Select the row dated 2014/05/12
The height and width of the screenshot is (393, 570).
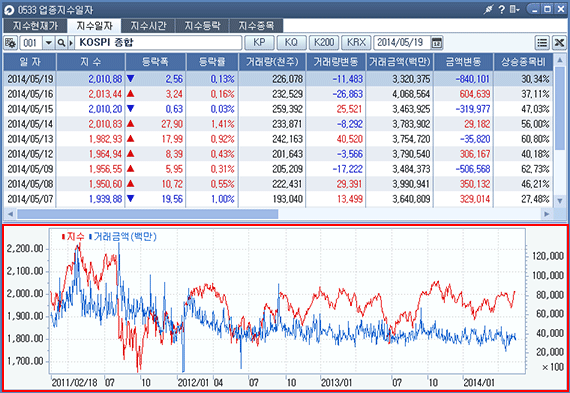278,154
